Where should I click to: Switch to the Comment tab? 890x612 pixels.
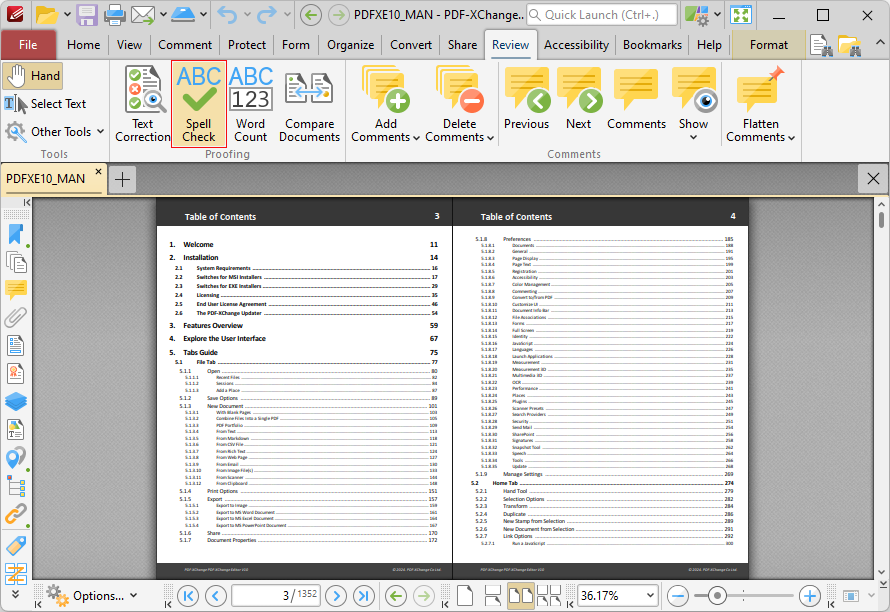tap(185, 45)
